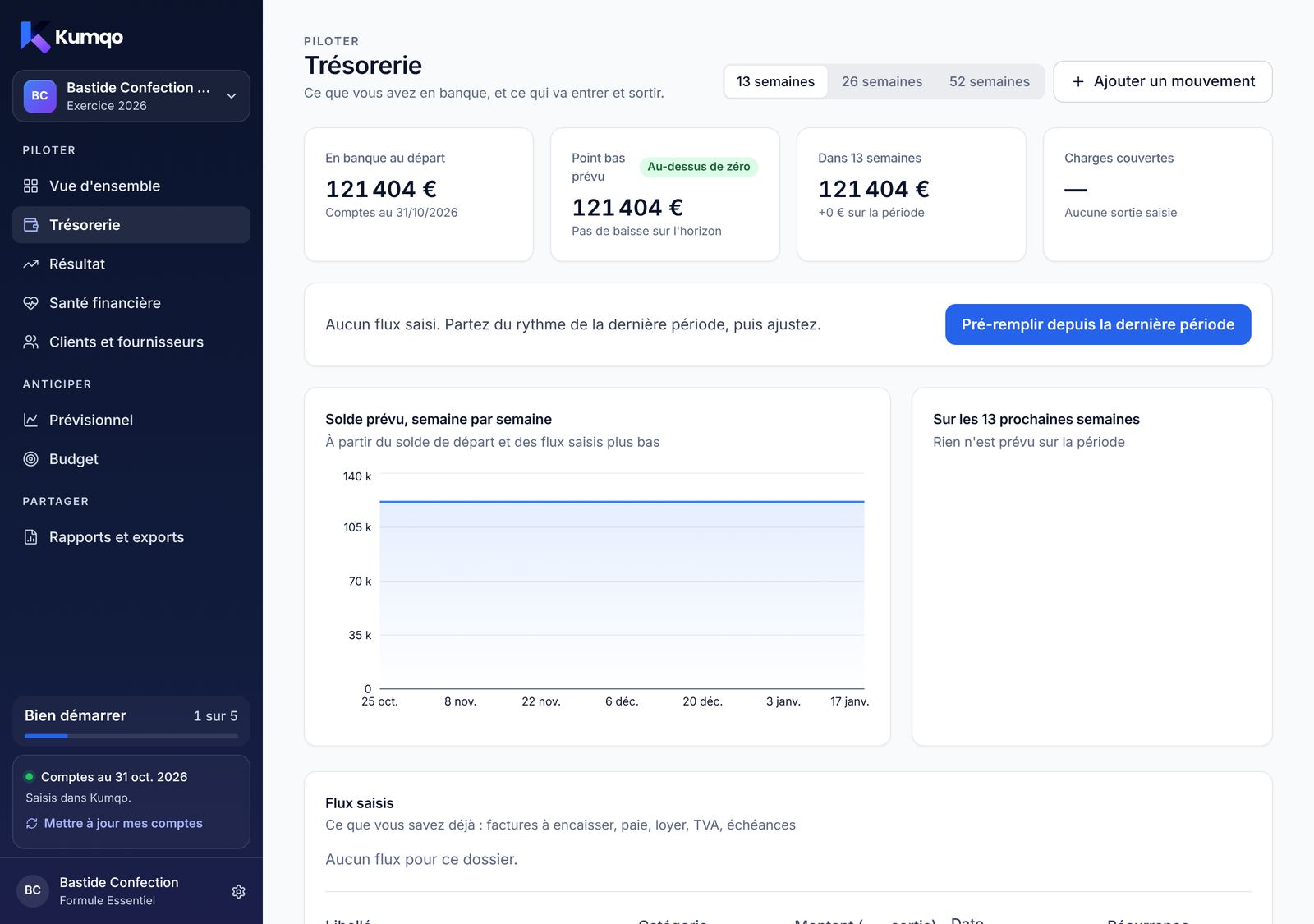Screen dimensions: 1314x924
Task: Open the Bien démarrer onboarding card
Action: click(131, 722)
